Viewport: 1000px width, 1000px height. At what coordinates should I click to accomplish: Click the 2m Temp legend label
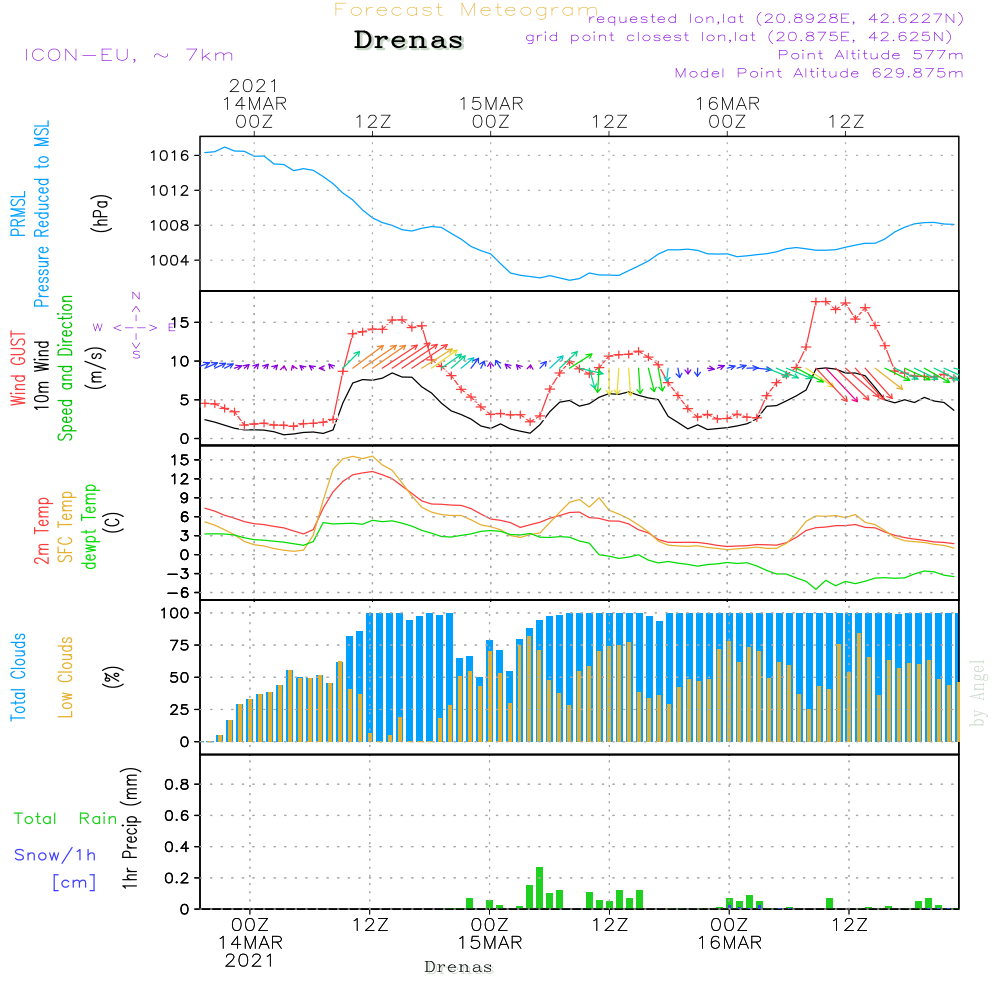click(43, 530)
